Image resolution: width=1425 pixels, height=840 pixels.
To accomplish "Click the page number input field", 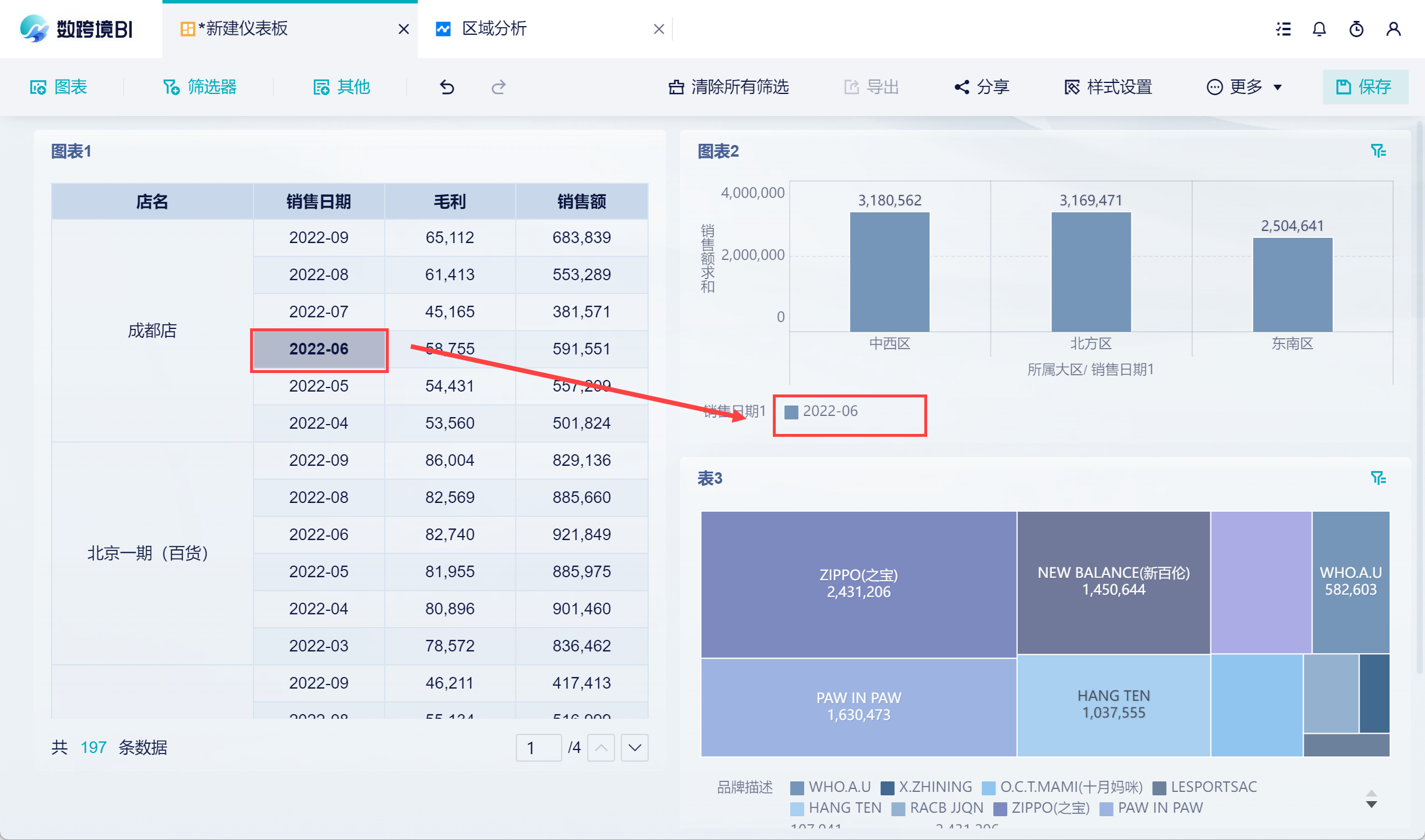I will pyautogui.click(x=538, y=748).
